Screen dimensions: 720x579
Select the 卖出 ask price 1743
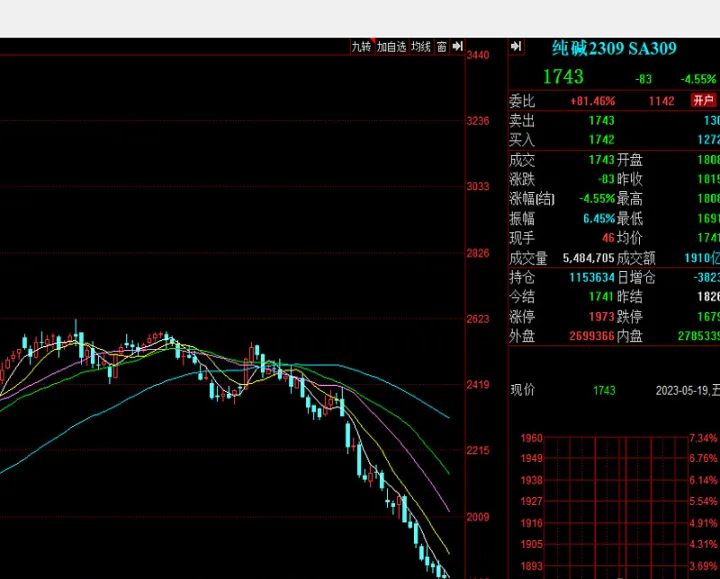pyautogui.click(x=602, y=121)
